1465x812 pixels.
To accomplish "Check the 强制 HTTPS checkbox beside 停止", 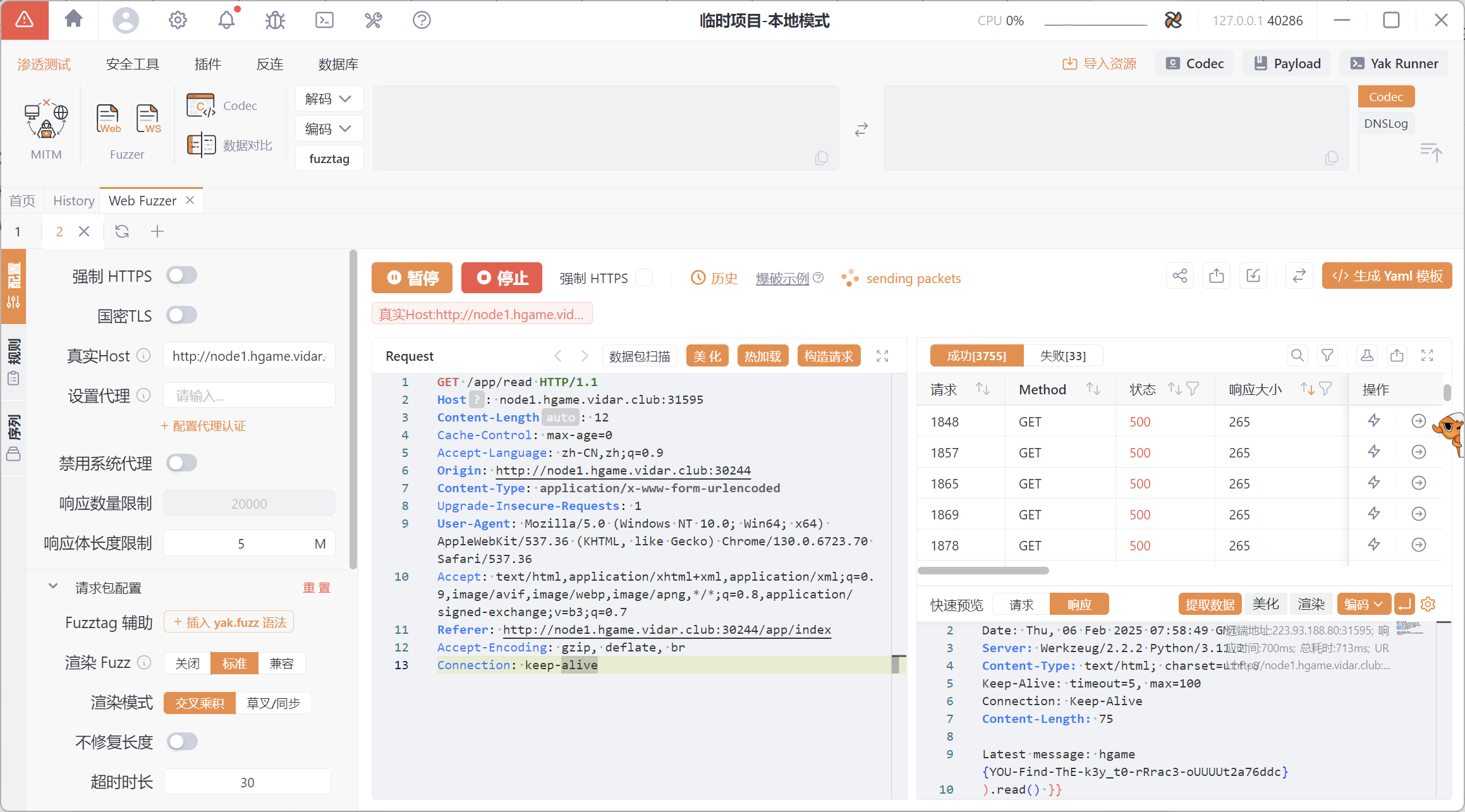I will pos(644,278).
